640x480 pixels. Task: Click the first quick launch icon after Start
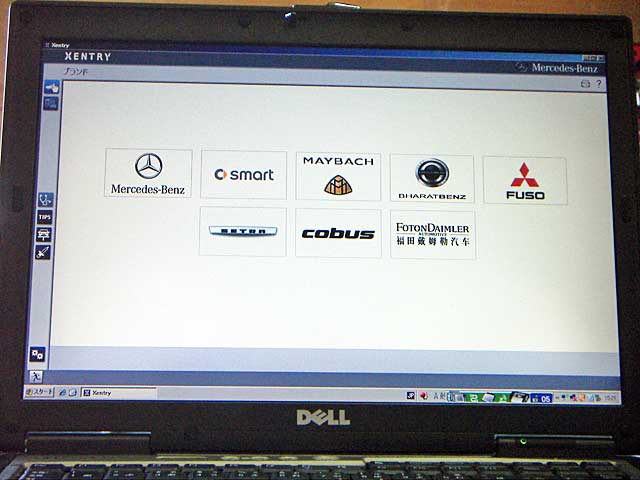coord(62,392)
